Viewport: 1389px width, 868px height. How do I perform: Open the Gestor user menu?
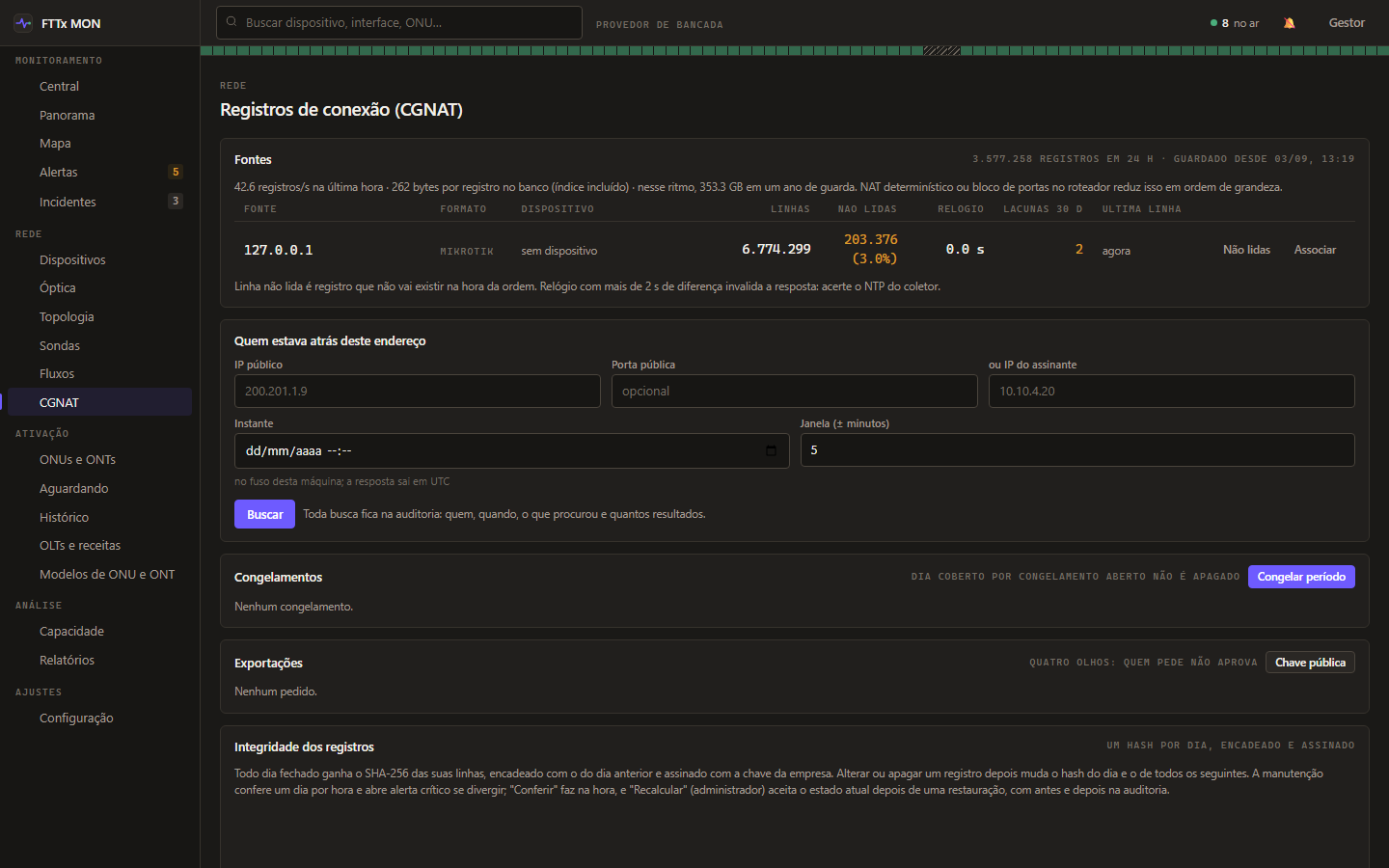point(1347,23)
